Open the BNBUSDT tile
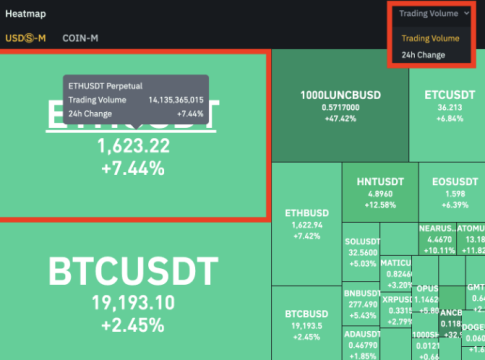 (x=361, y=304)
